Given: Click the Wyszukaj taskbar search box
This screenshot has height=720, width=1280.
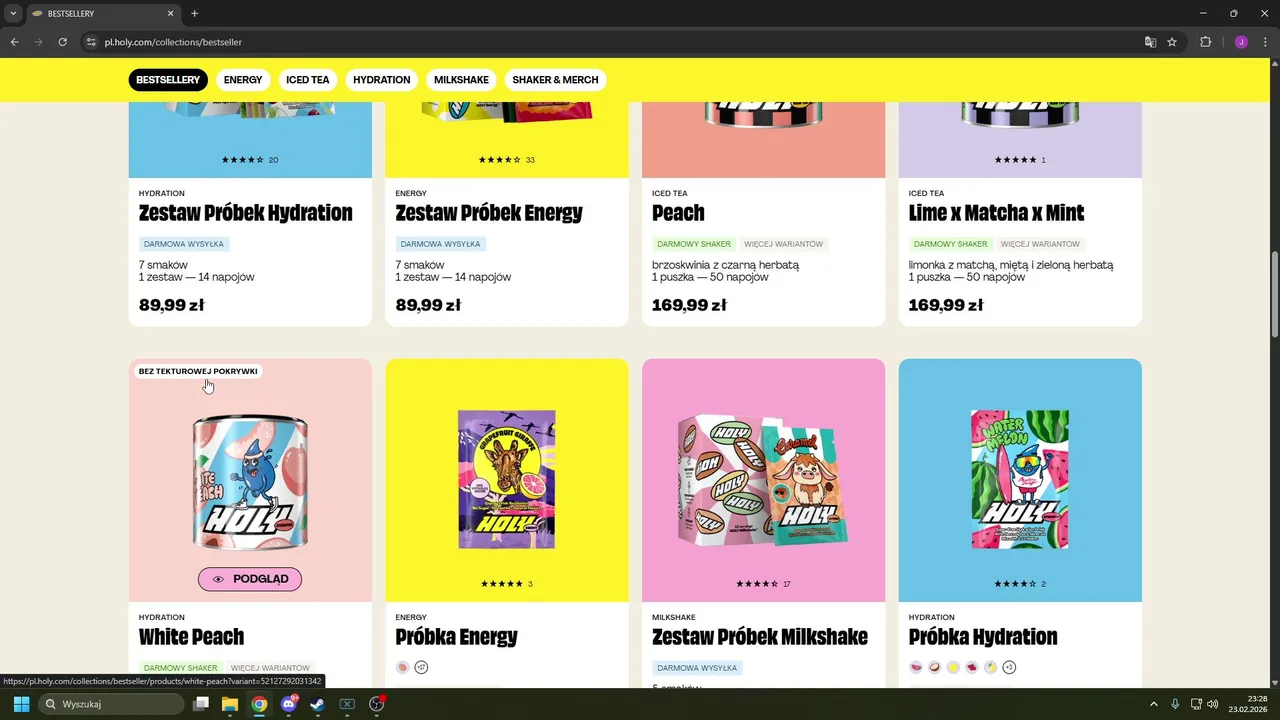Looking at the screenshot, I should pyautogui.click(x=110, y=704).
